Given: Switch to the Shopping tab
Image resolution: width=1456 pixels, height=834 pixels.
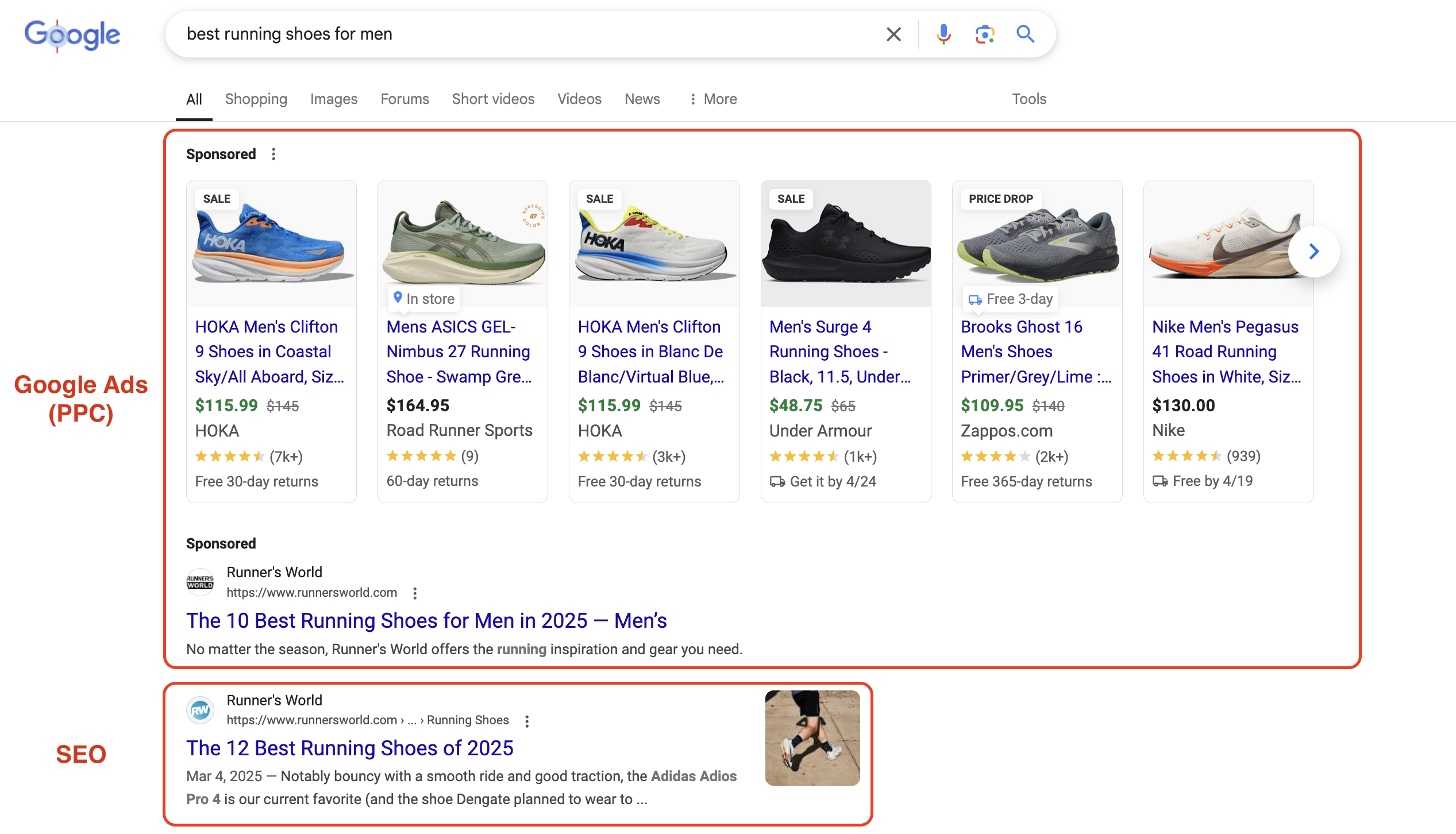Looking at the screenshot, I should point(256,99).
